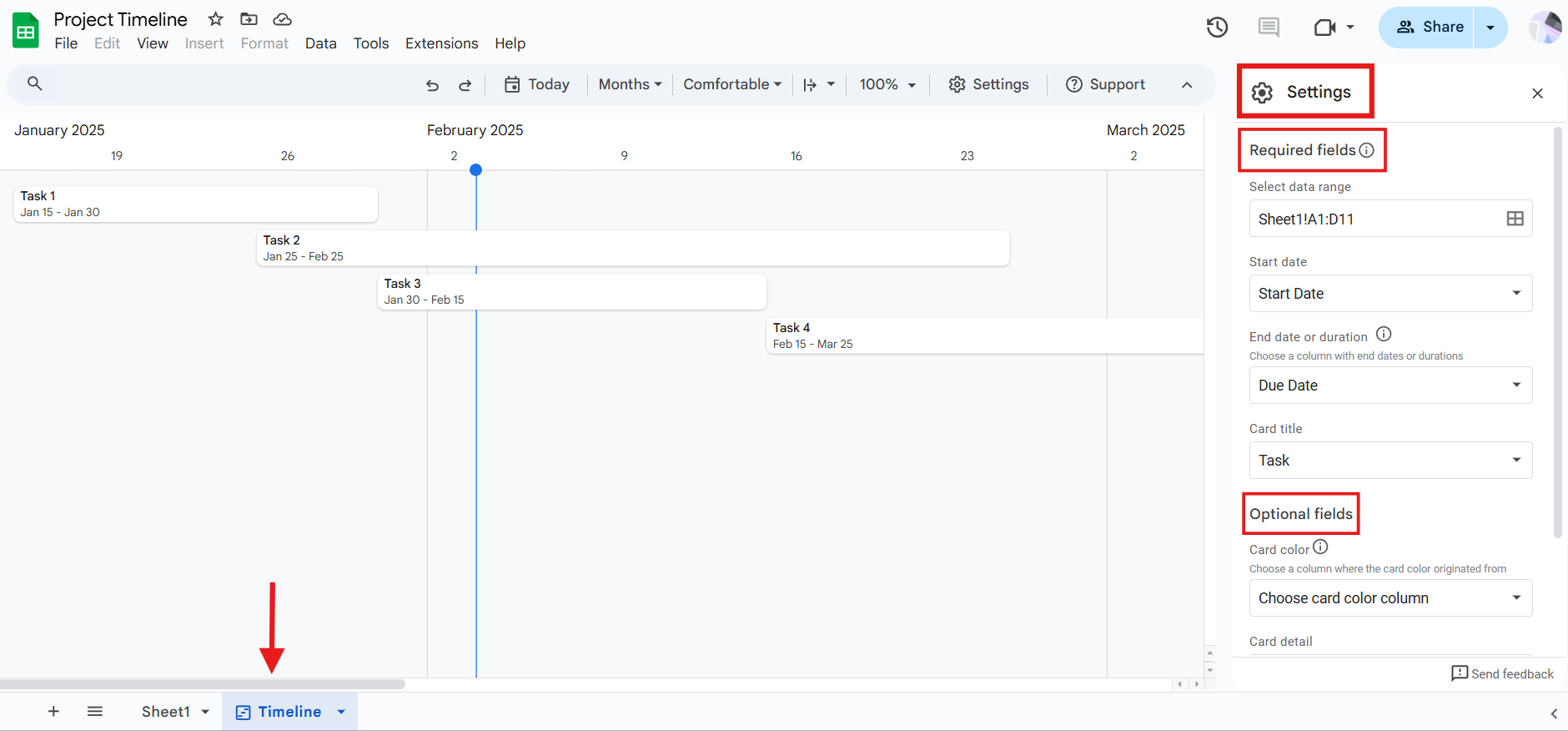Star the Project Timeline document
This screenshot has height=731, width=1568.
(x=216, y=19)
